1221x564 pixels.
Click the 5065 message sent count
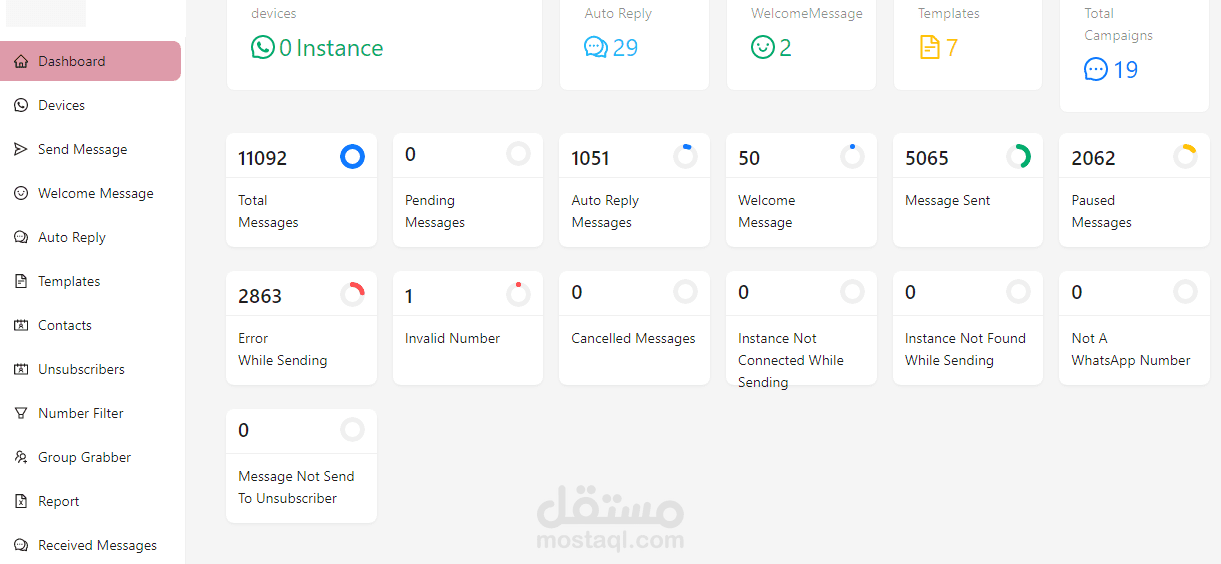click(927, 158)
